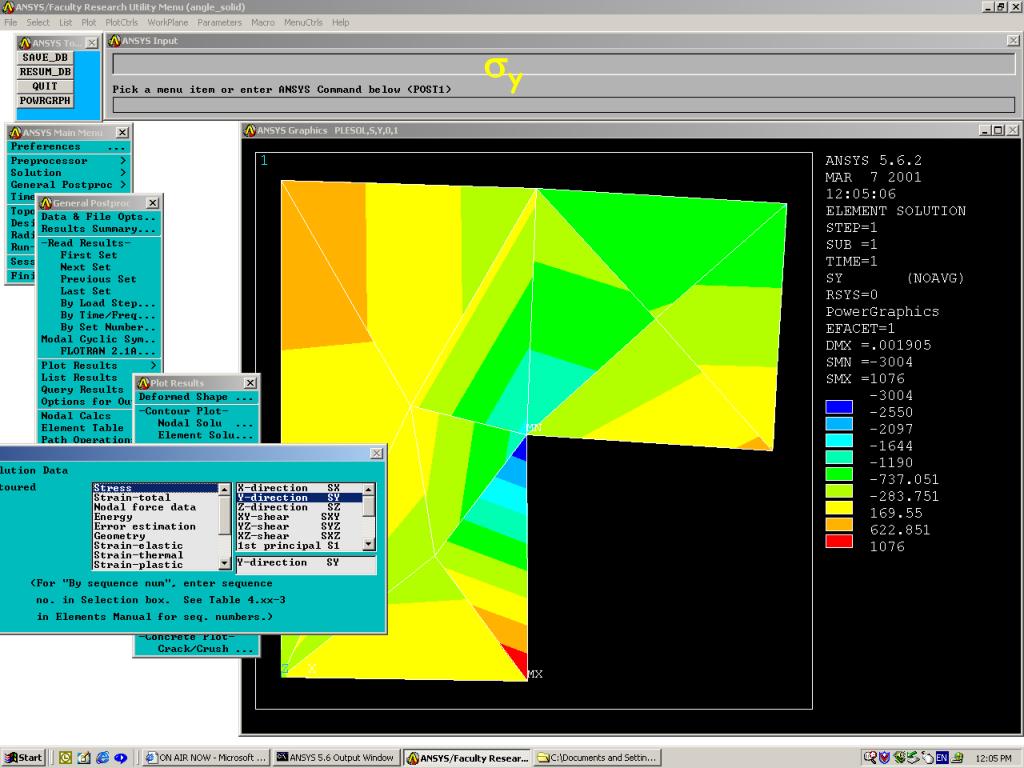Screen dimensions: 1024x768
Task: Open By Set Number under Read Results
Action: tap(108, 327)
